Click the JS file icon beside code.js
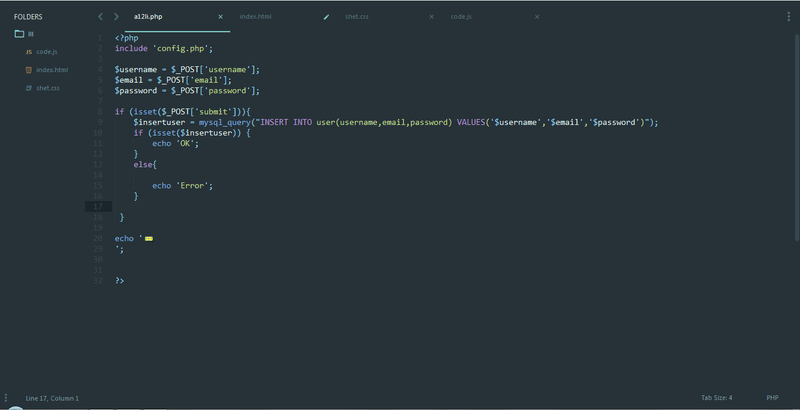Viewport: 800px width, 410px height. coord(28,51)
